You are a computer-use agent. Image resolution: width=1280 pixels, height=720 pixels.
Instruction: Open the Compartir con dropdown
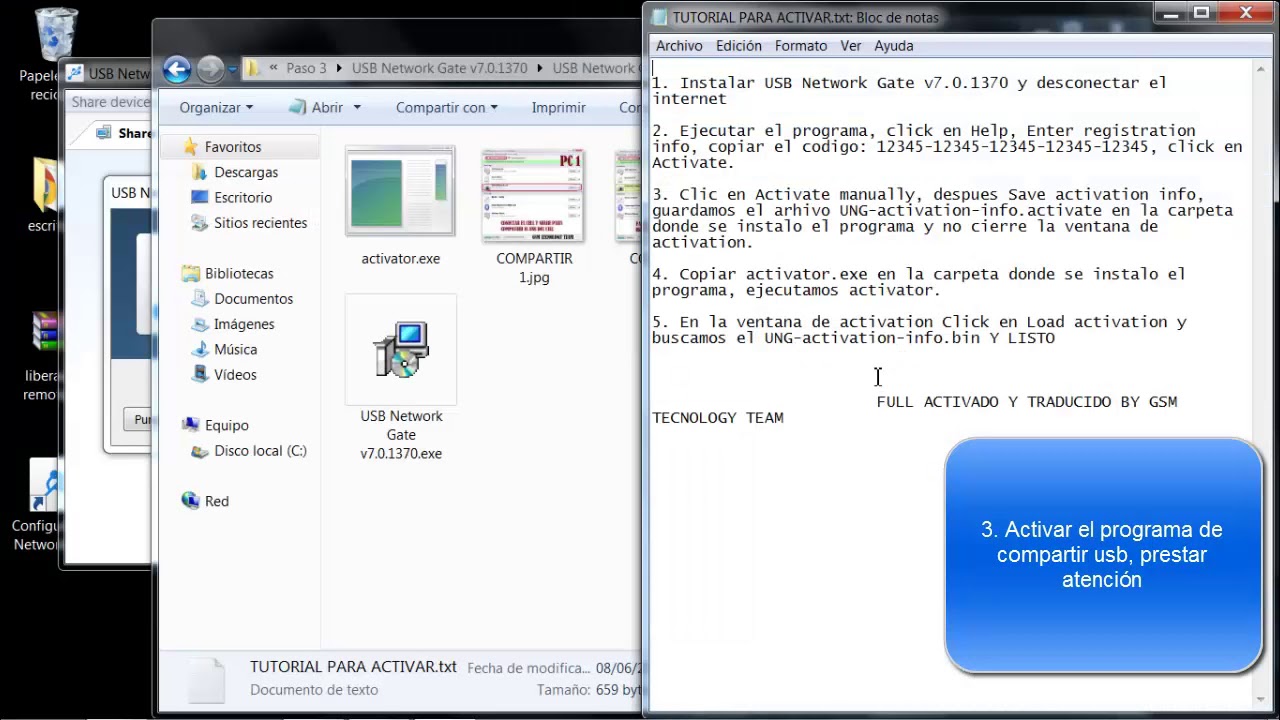(x=446, y=107)
